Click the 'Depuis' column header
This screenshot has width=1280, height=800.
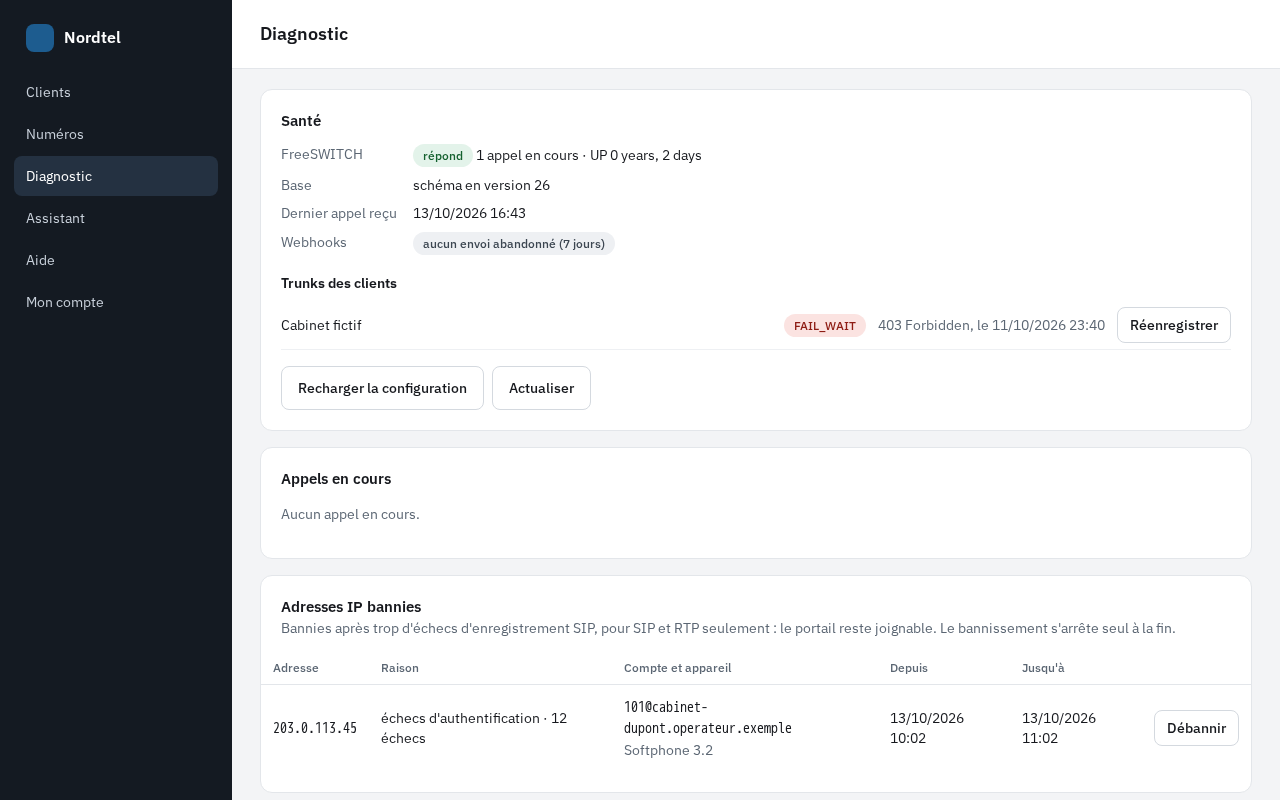[909, 668]
